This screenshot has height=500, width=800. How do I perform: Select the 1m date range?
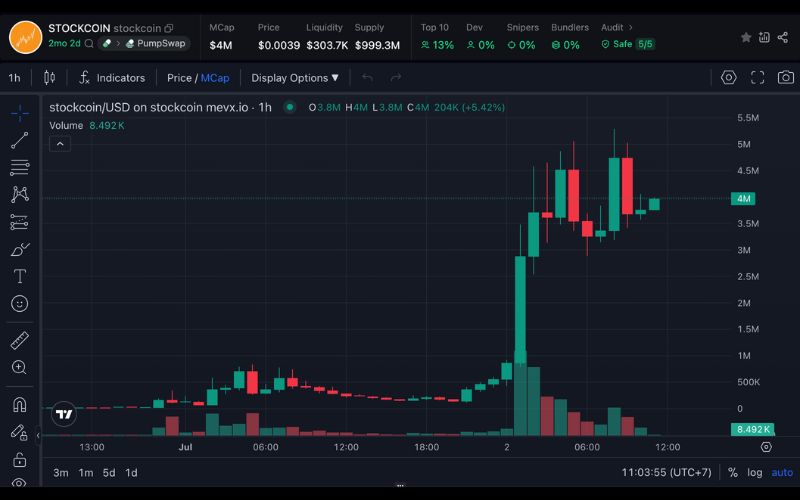[x=86, y=472]
